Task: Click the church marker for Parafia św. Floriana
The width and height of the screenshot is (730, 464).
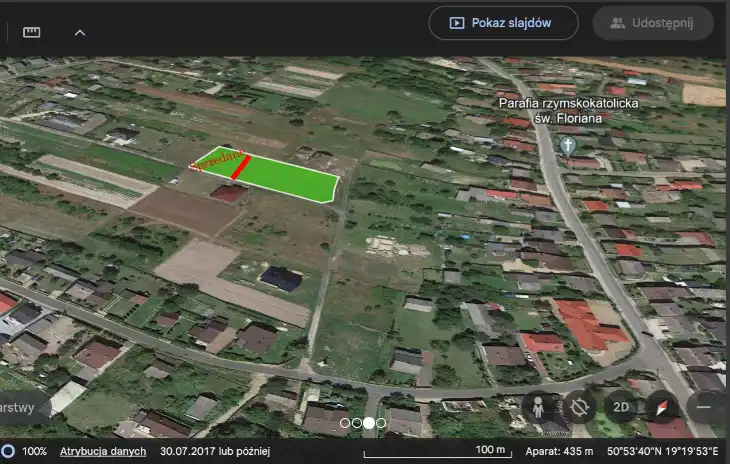Action: click(568, 145)
